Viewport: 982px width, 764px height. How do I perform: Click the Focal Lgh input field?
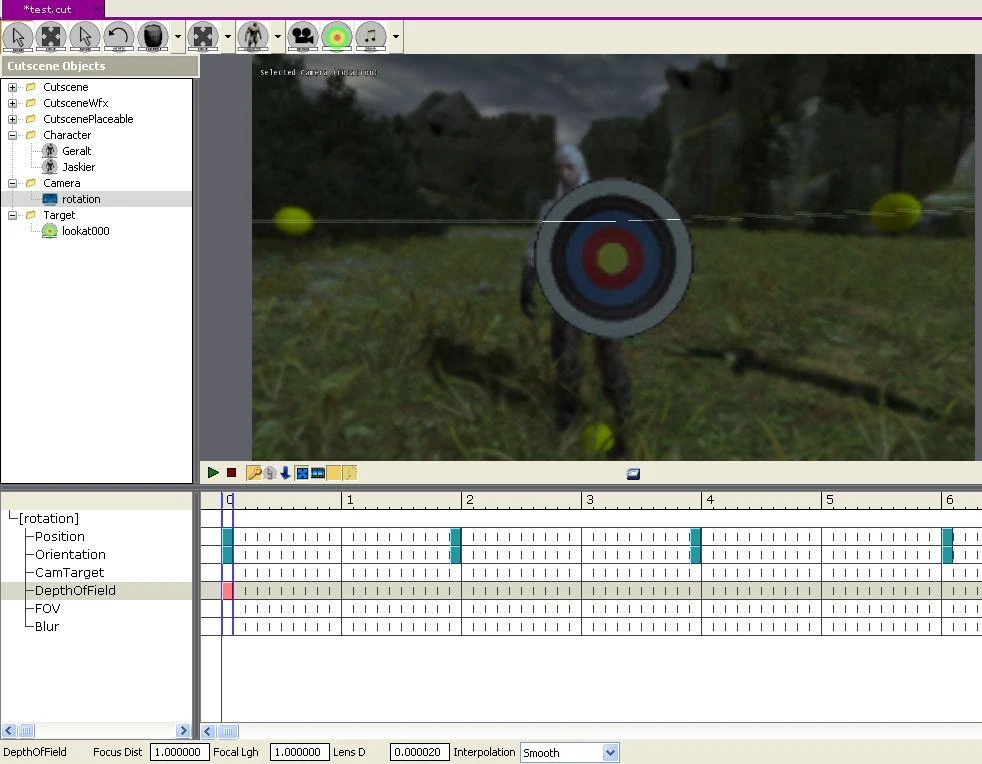[x=299, y=752]
